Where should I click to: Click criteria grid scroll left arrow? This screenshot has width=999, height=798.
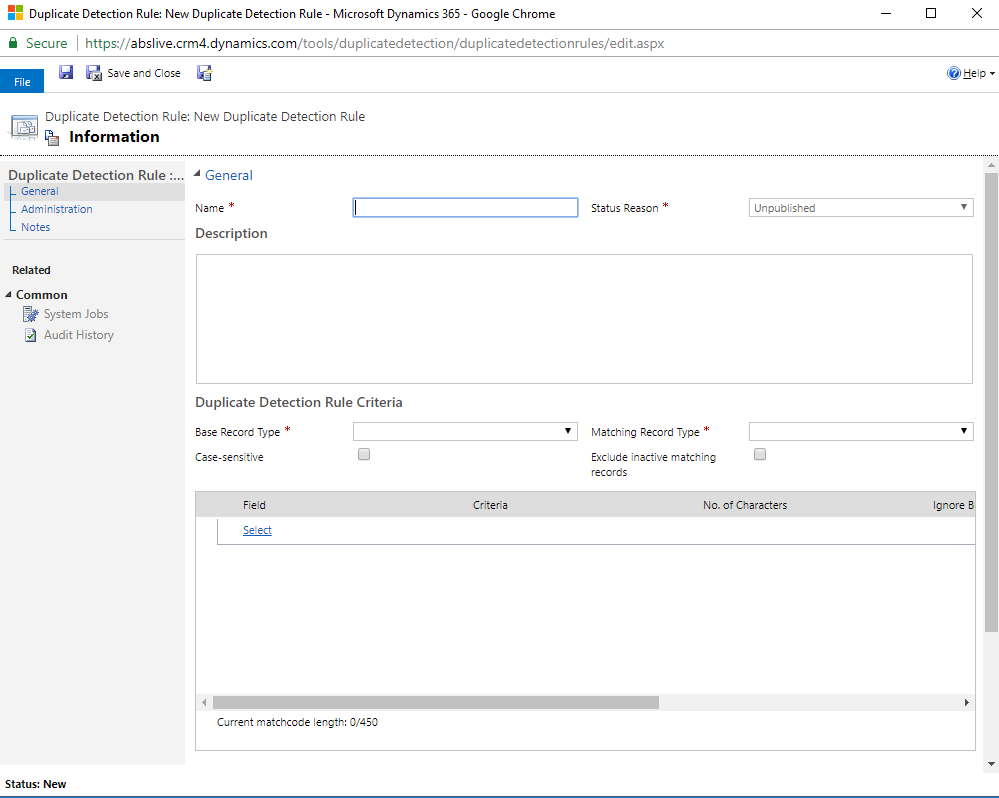click(x=204, y=702)
